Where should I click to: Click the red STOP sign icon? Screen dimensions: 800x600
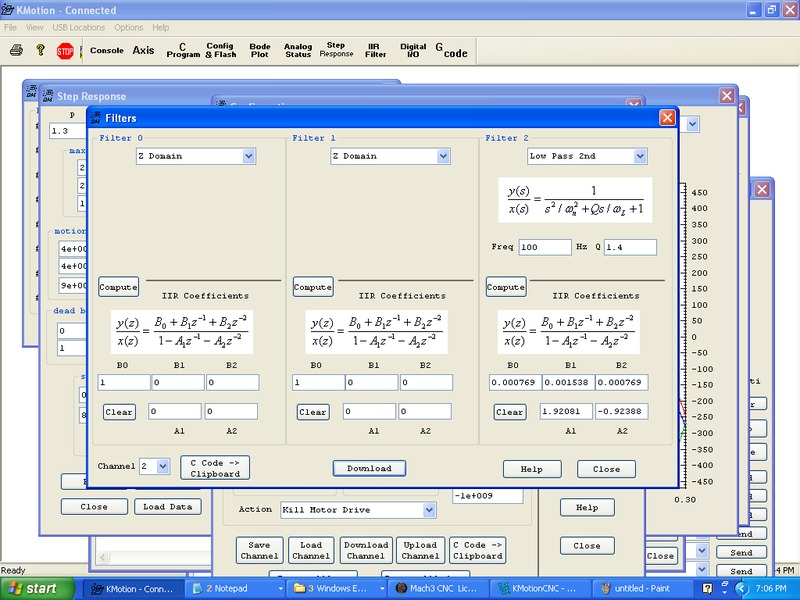(x=65, y=50)
